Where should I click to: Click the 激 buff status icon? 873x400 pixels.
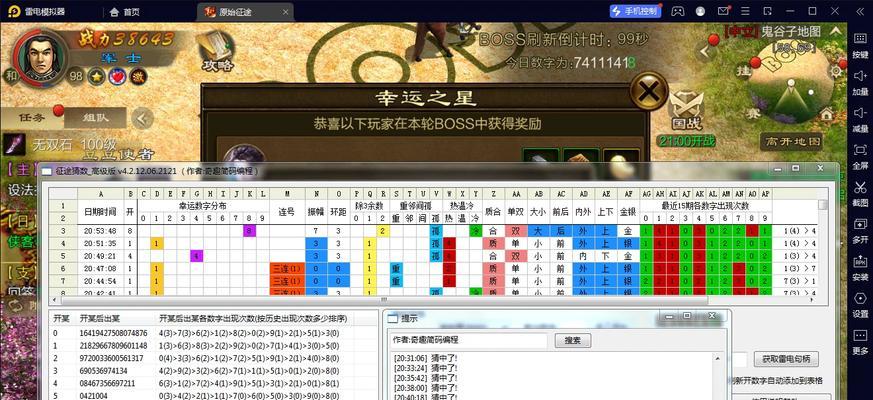(x=138, y=76)
